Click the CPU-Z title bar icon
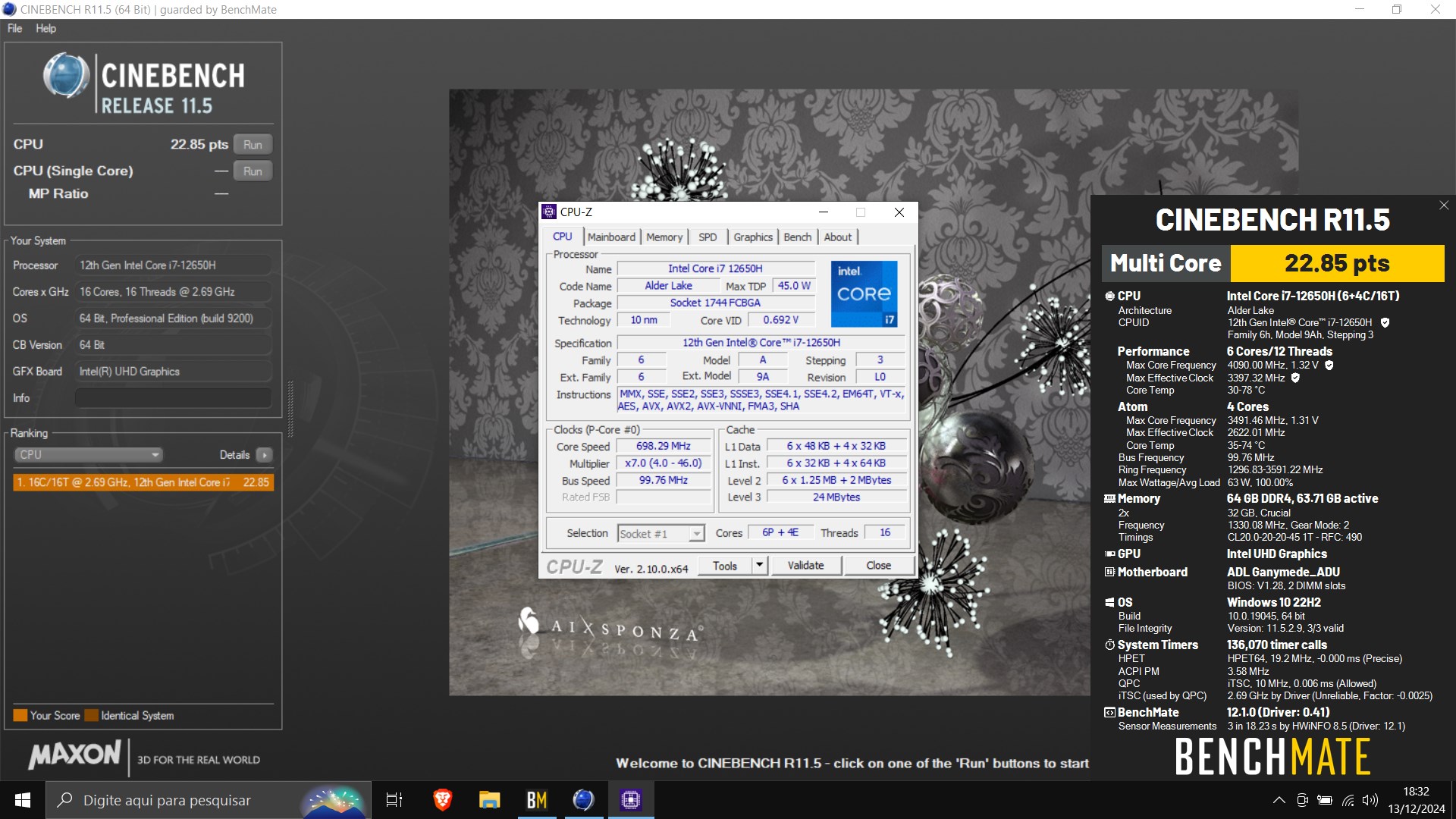Image resolution: width=1456 pixels, height=819 pixels. 550,212
